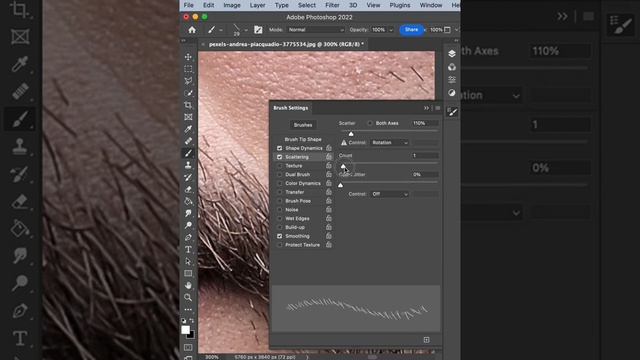Select the Clone Stamp tool
Screen dimensions: 640x360
click(188, 165)
